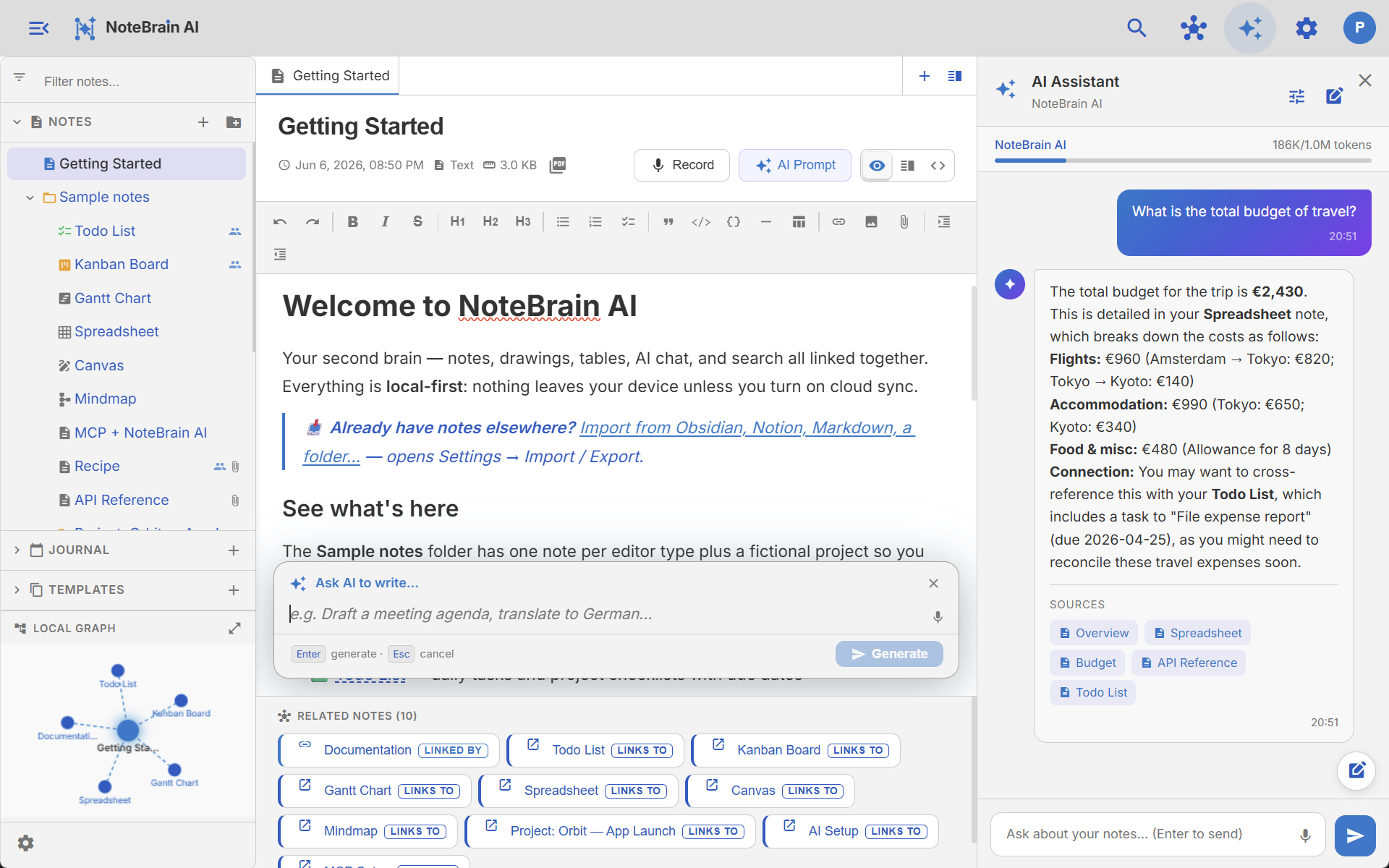Image resolution: width=1389 pixels, height=868 pixels.
Task: Open Spreadsheet source chip in AI answer
Action: [1197, 633]
